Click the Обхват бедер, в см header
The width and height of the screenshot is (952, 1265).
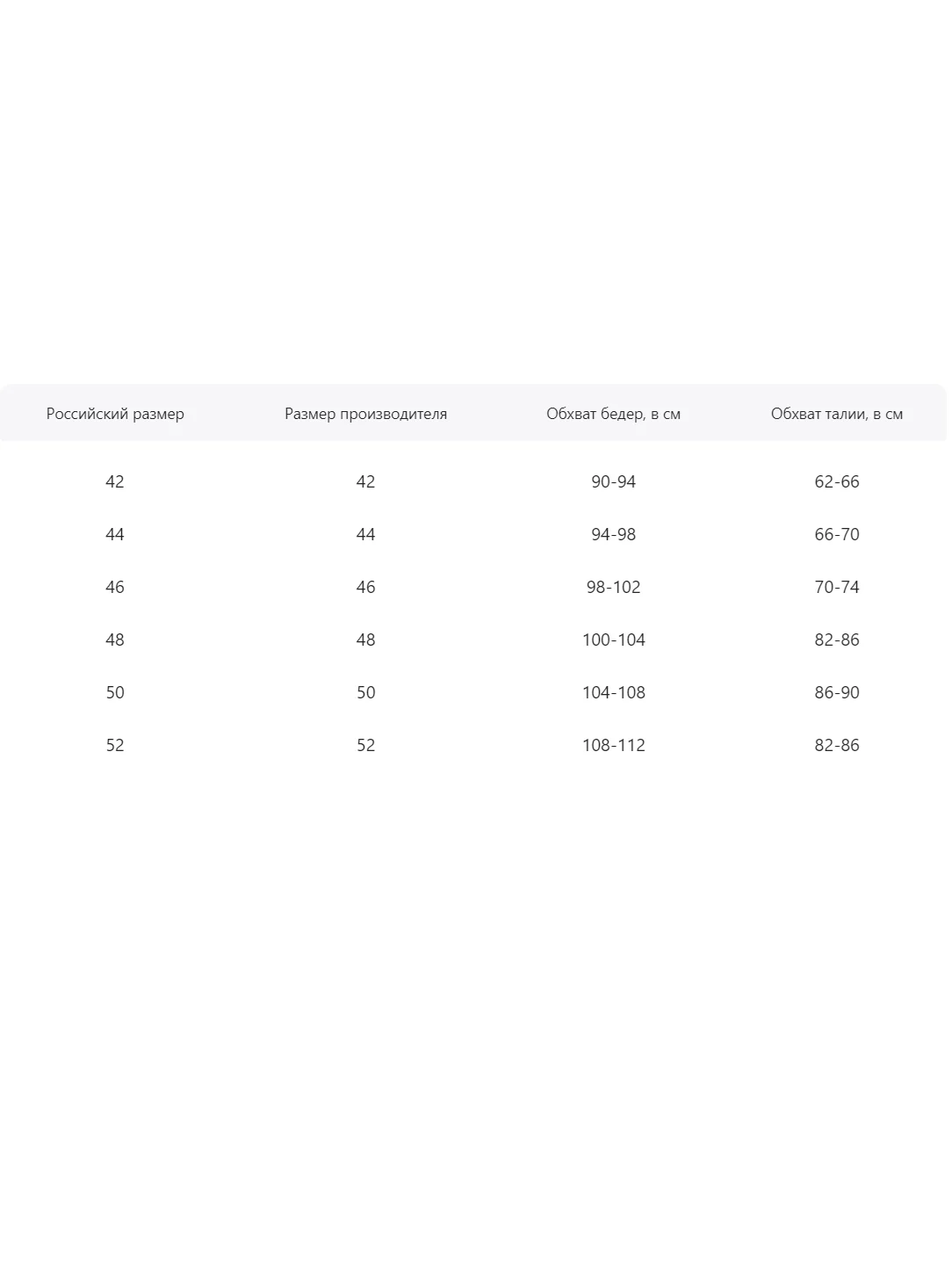coord(613,414)
